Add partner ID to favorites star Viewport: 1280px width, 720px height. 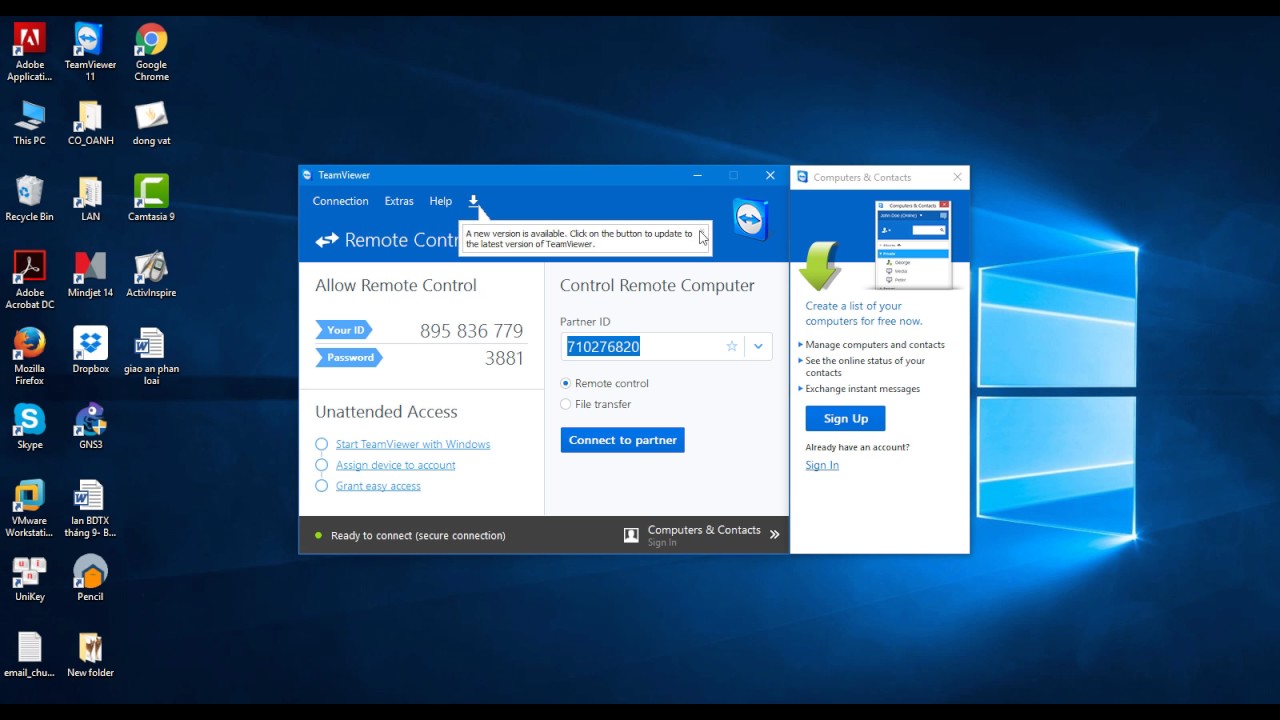click(x=732, y=346)
